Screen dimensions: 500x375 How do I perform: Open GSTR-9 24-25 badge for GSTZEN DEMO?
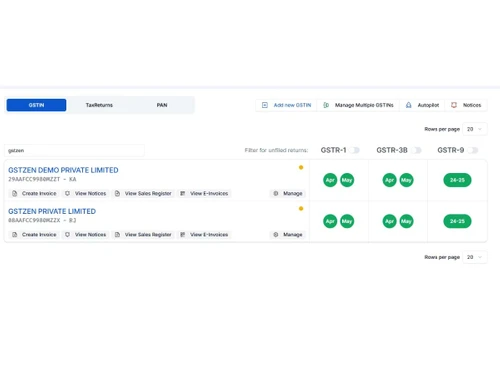click(457, 180)
